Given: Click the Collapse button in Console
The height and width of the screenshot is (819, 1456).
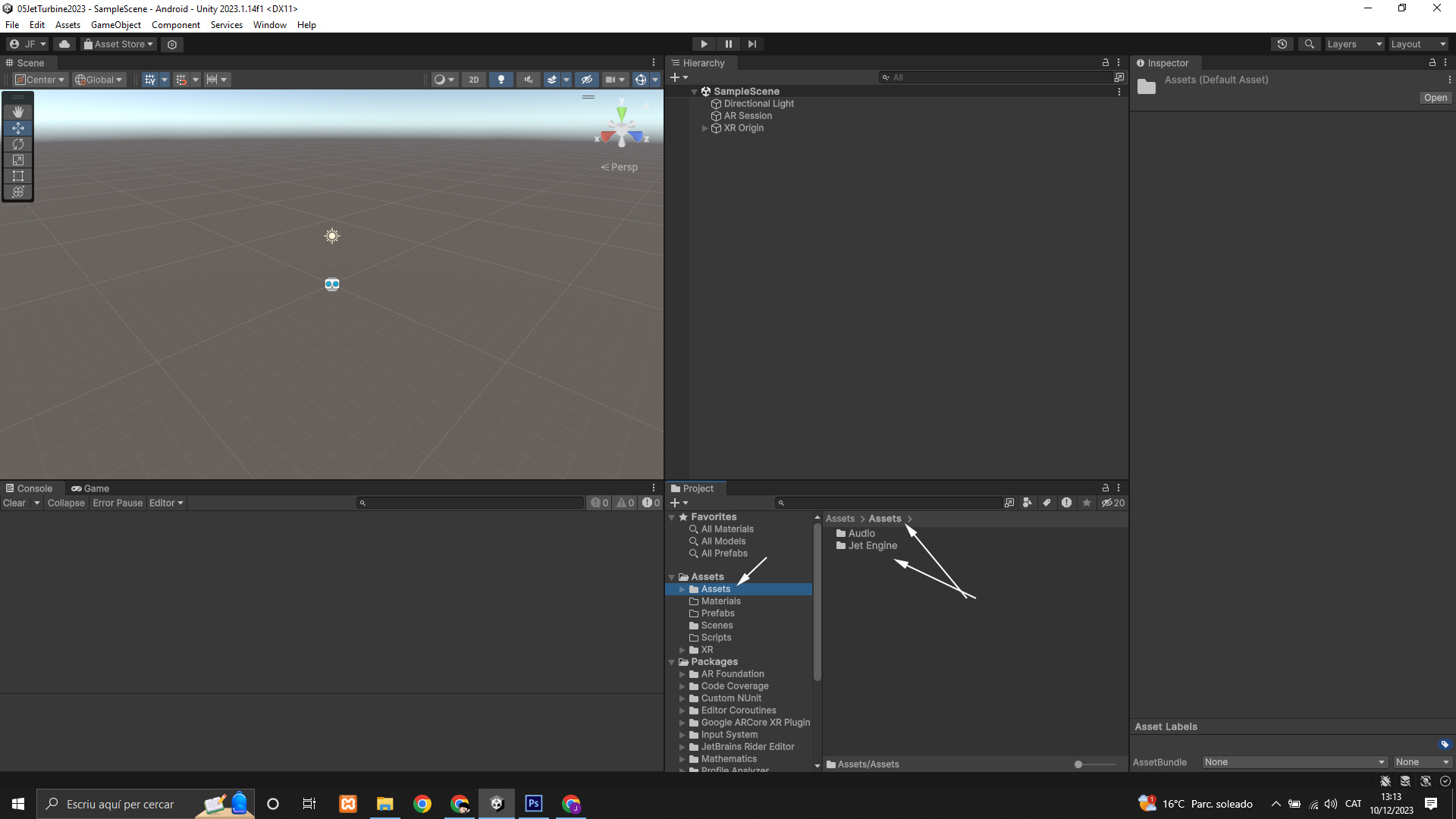Looking at the screenshot, I should tap(66, 503).
